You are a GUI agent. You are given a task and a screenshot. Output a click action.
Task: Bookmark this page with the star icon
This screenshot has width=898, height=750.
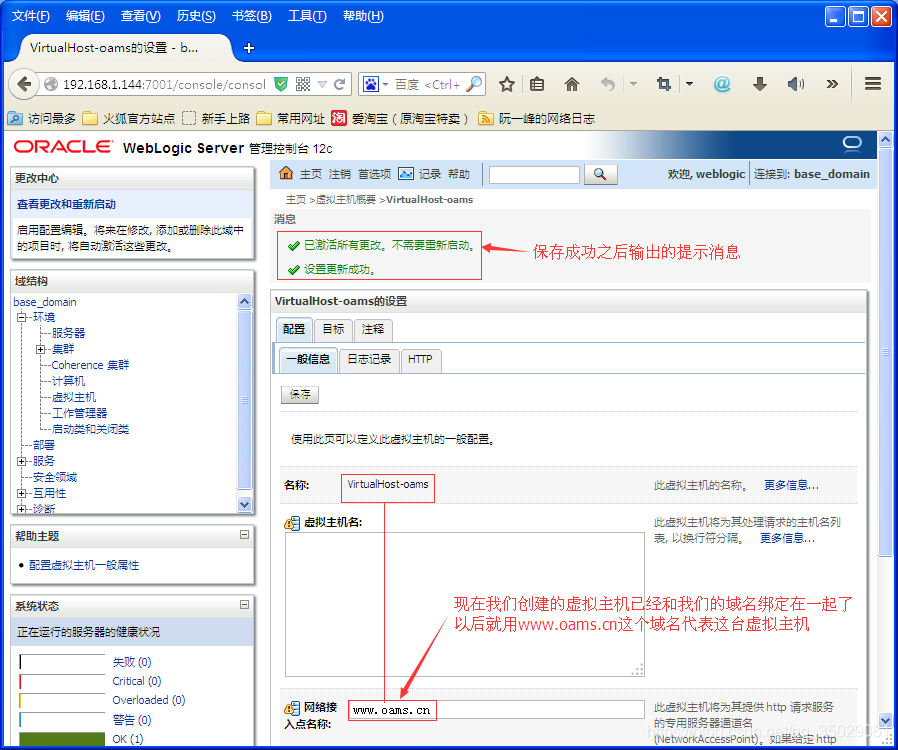507,85
